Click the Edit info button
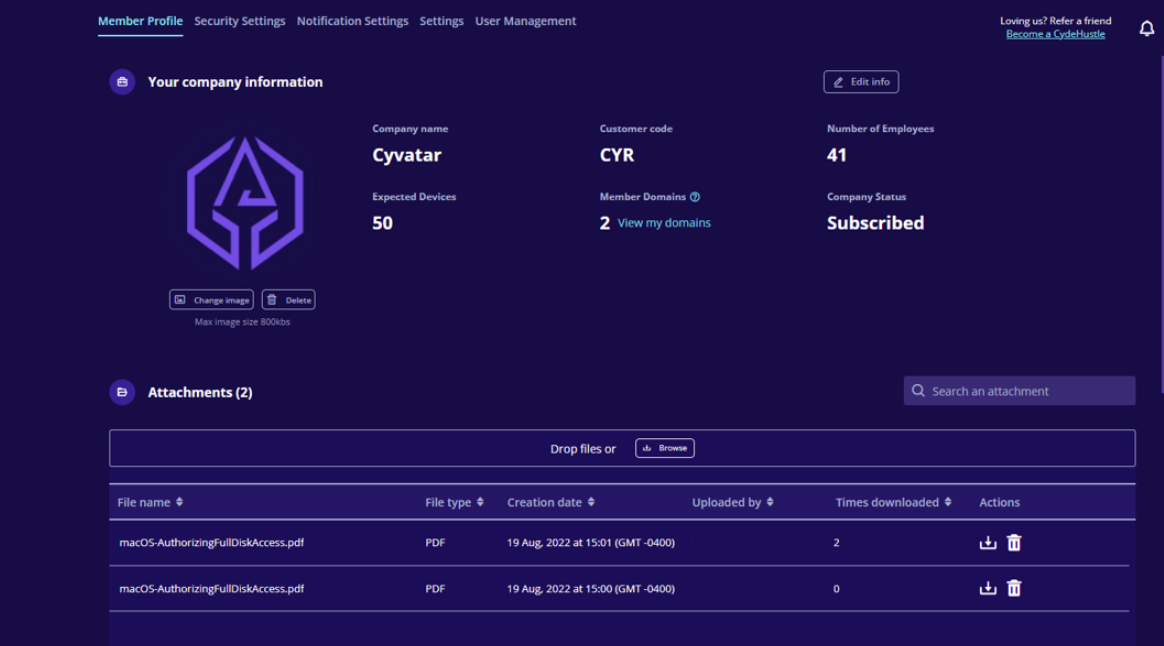 point(860,81)
